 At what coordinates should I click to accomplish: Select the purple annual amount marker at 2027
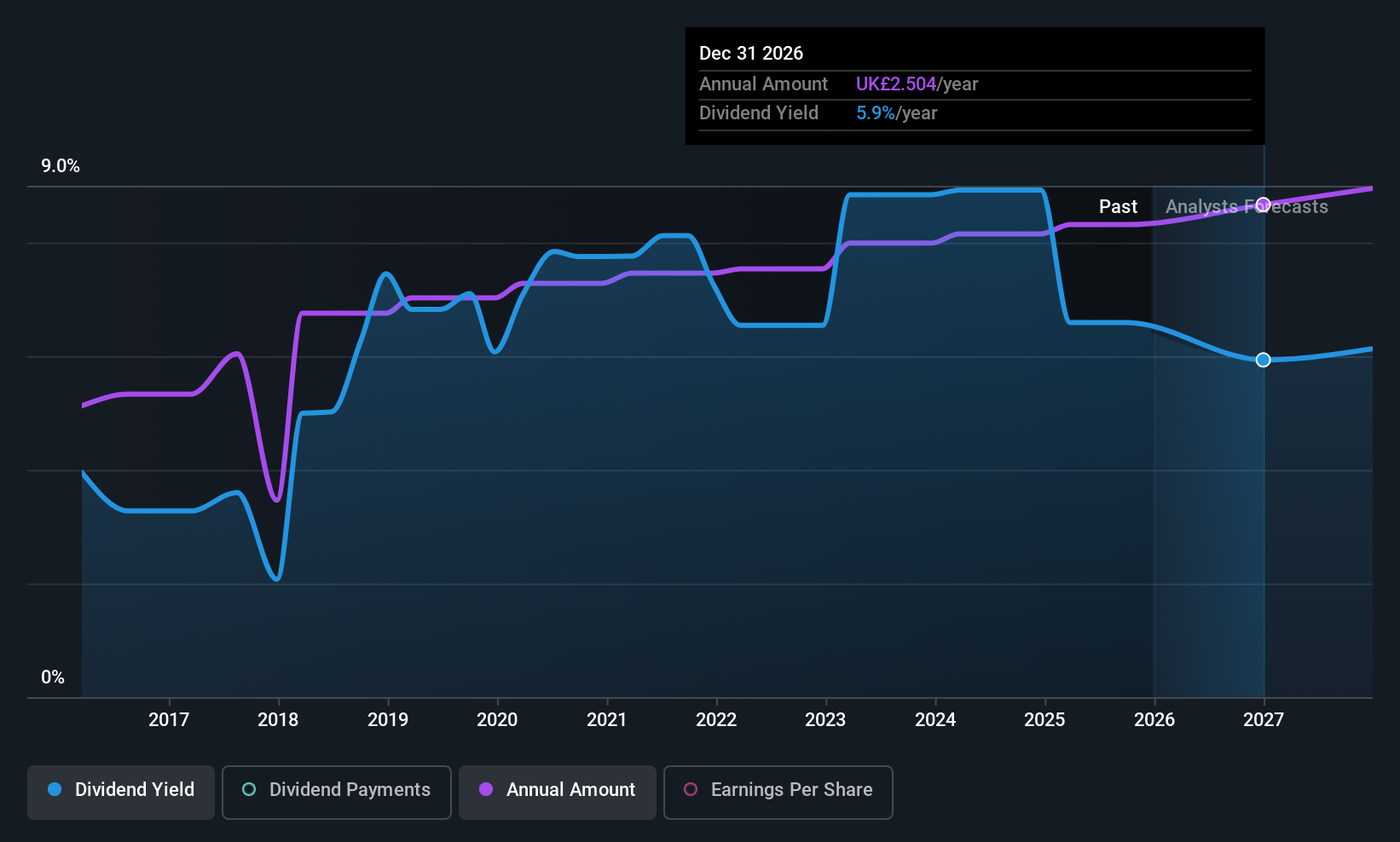(x=1264, y=205)
